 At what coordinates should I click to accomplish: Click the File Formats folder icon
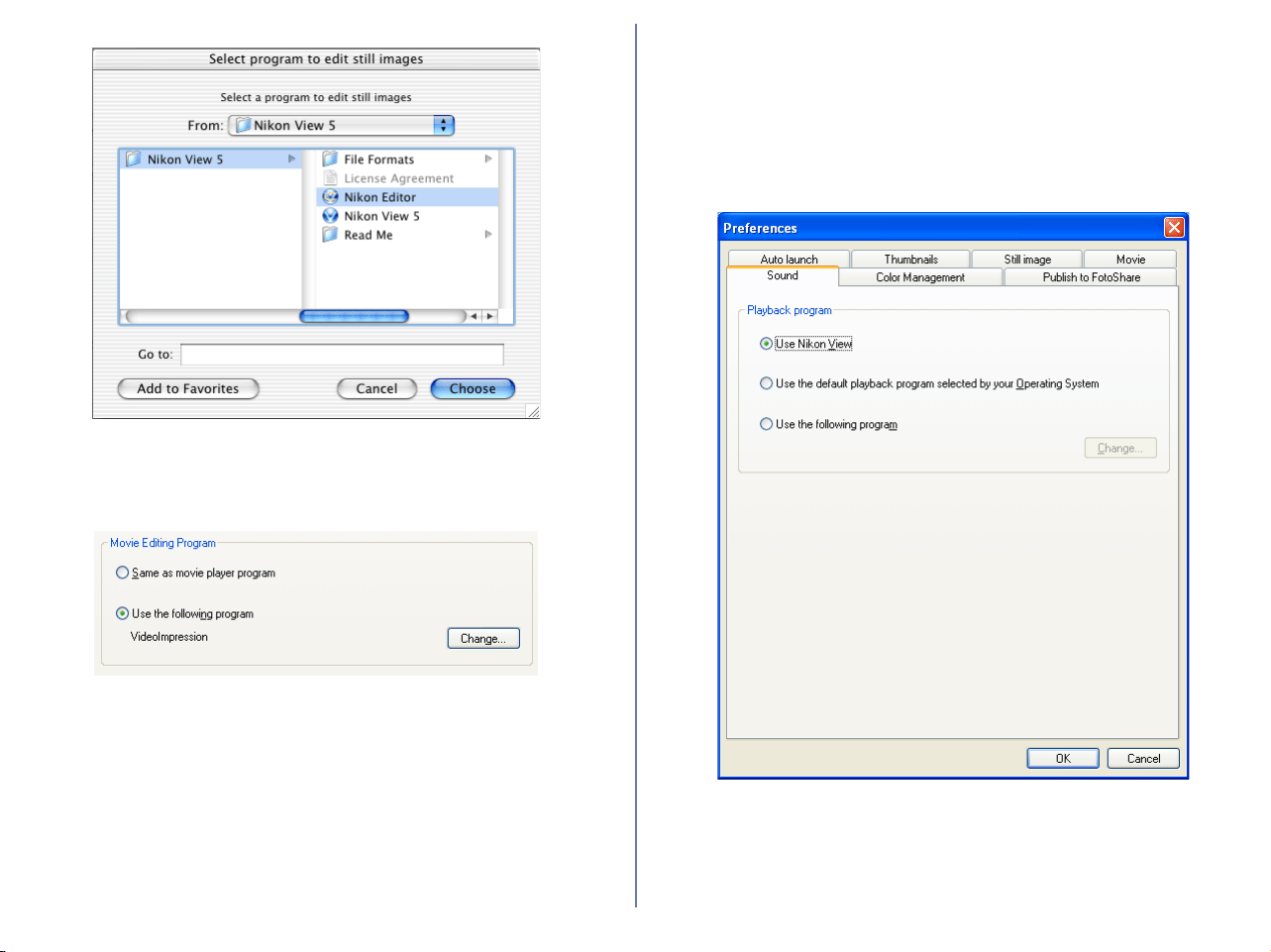(331, 159)
